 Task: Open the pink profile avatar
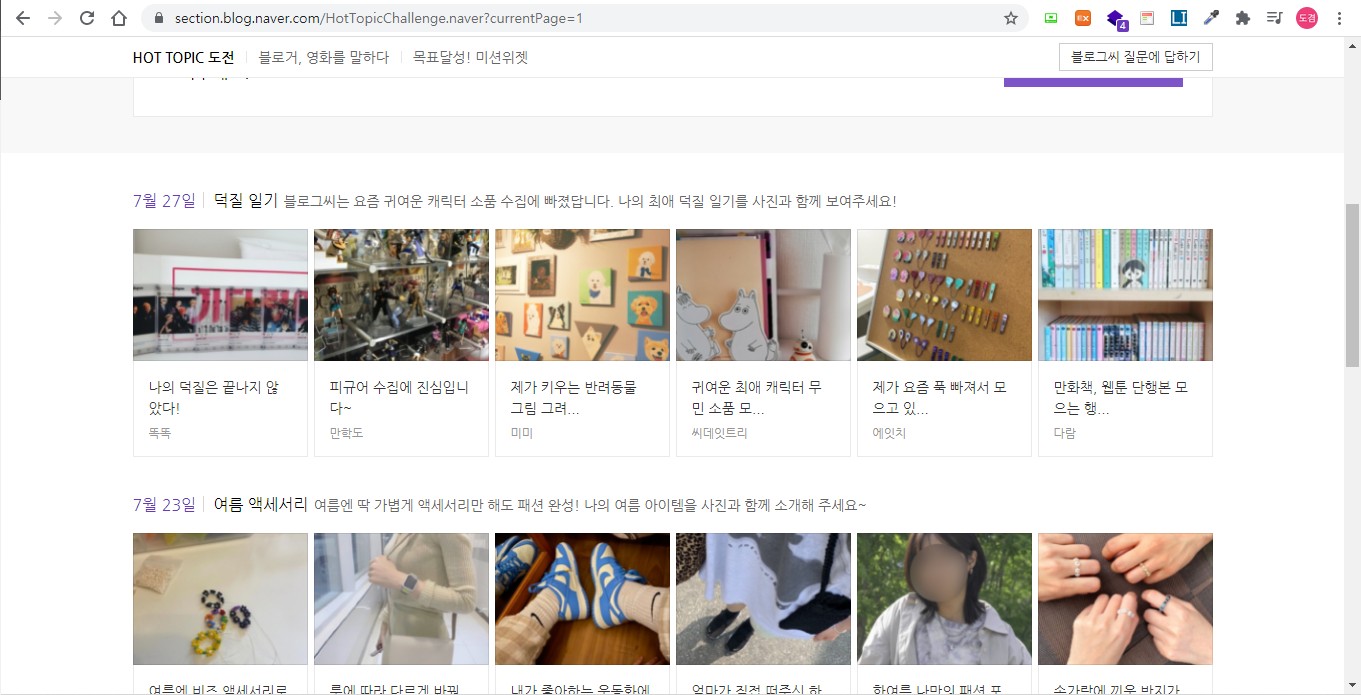pyautogui.click(x=1307, y=18)
